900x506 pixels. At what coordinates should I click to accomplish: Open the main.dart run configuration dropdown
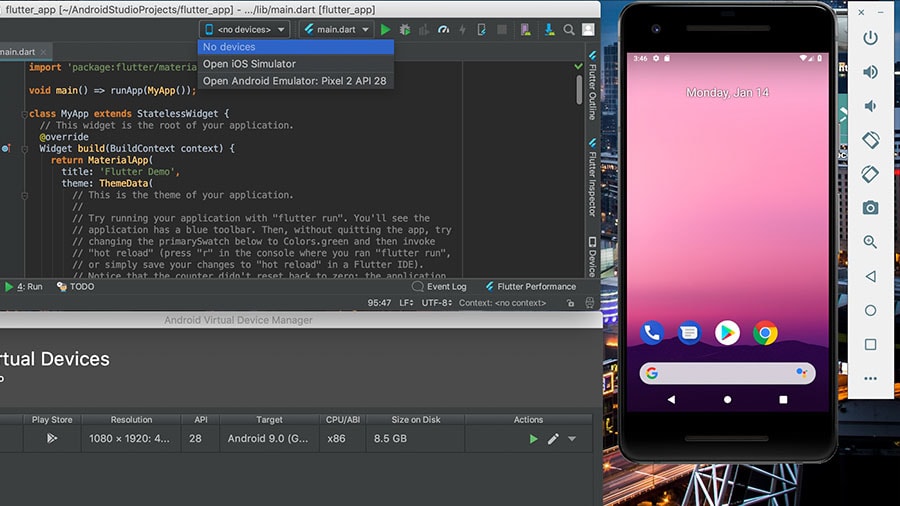click(x=336, y=29)
